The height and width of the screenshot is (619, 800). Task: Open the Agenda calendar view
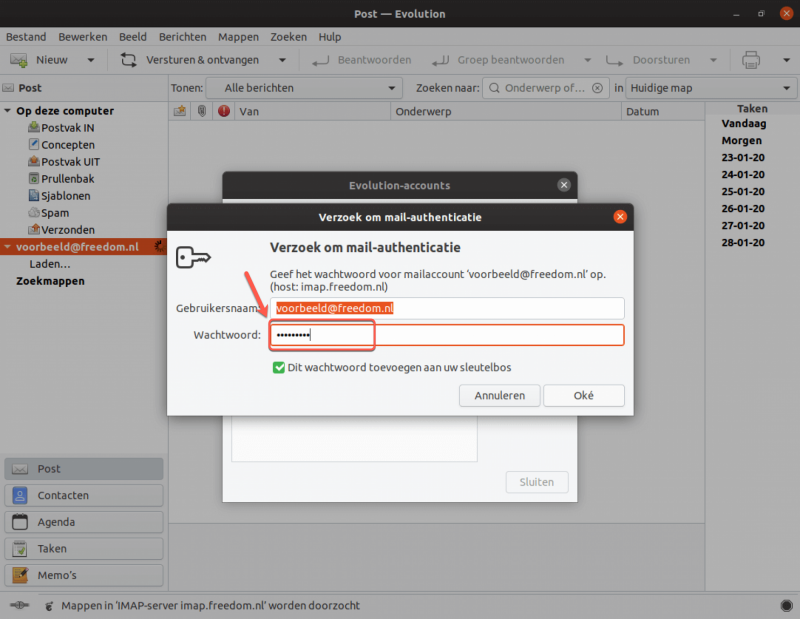pos(84,522)
